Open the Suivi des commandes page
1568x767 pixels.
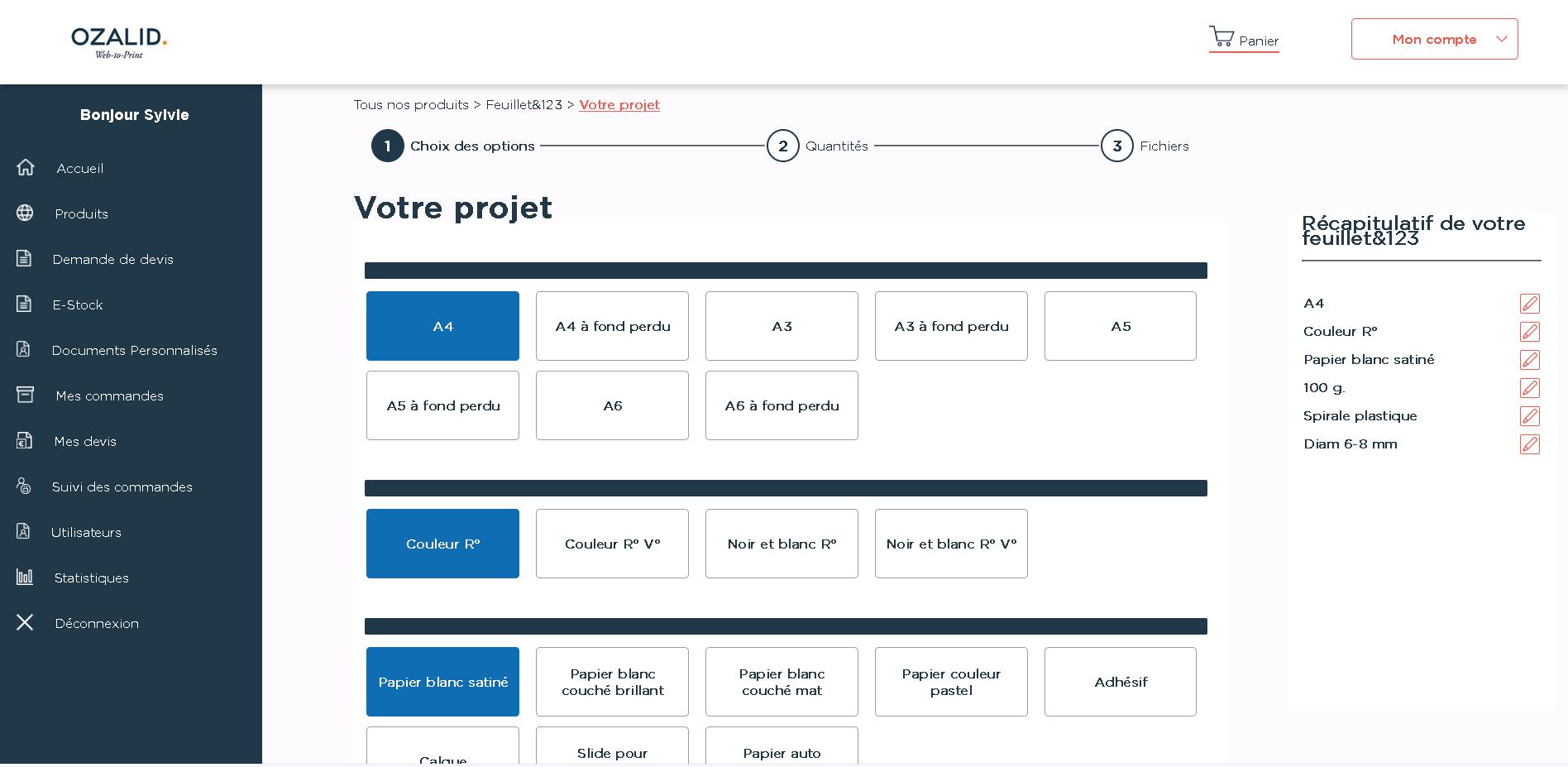coord(122,487)
